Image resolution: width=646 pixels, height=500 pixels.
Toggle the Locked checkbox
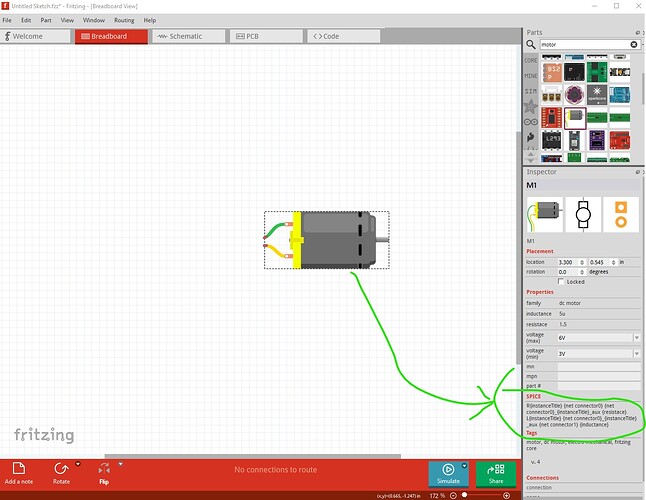563,281
